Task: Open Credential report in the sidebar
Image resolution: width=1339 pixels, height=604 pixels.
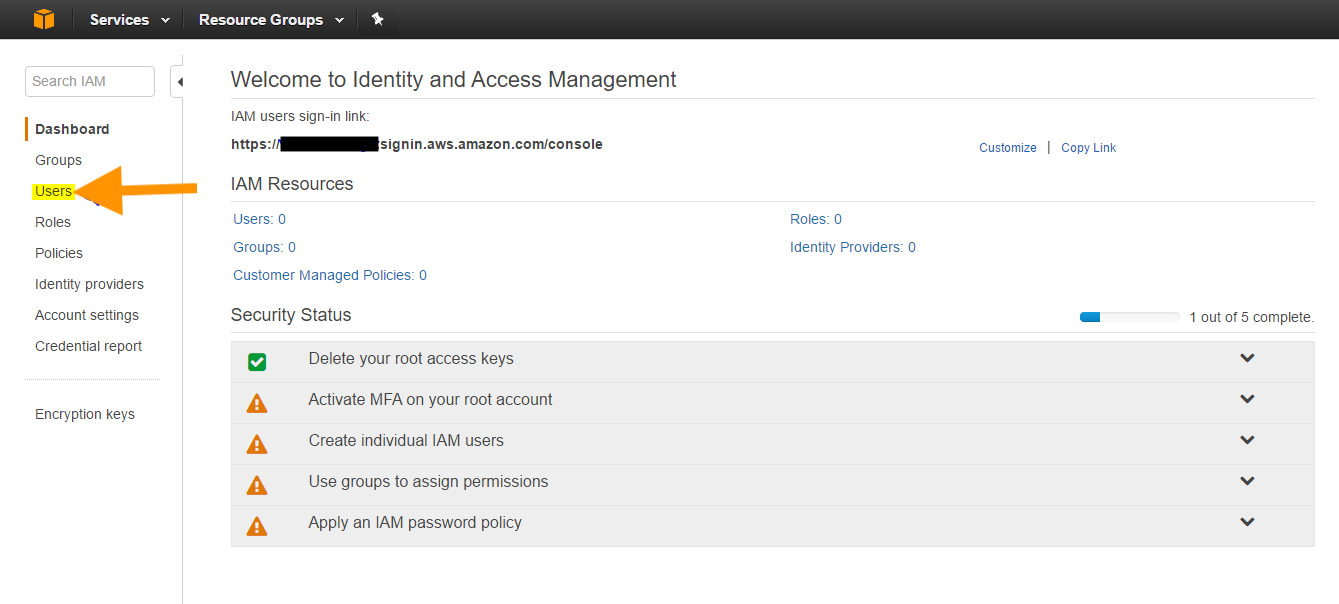Action: pyautogui.click(x=88, y=346)
